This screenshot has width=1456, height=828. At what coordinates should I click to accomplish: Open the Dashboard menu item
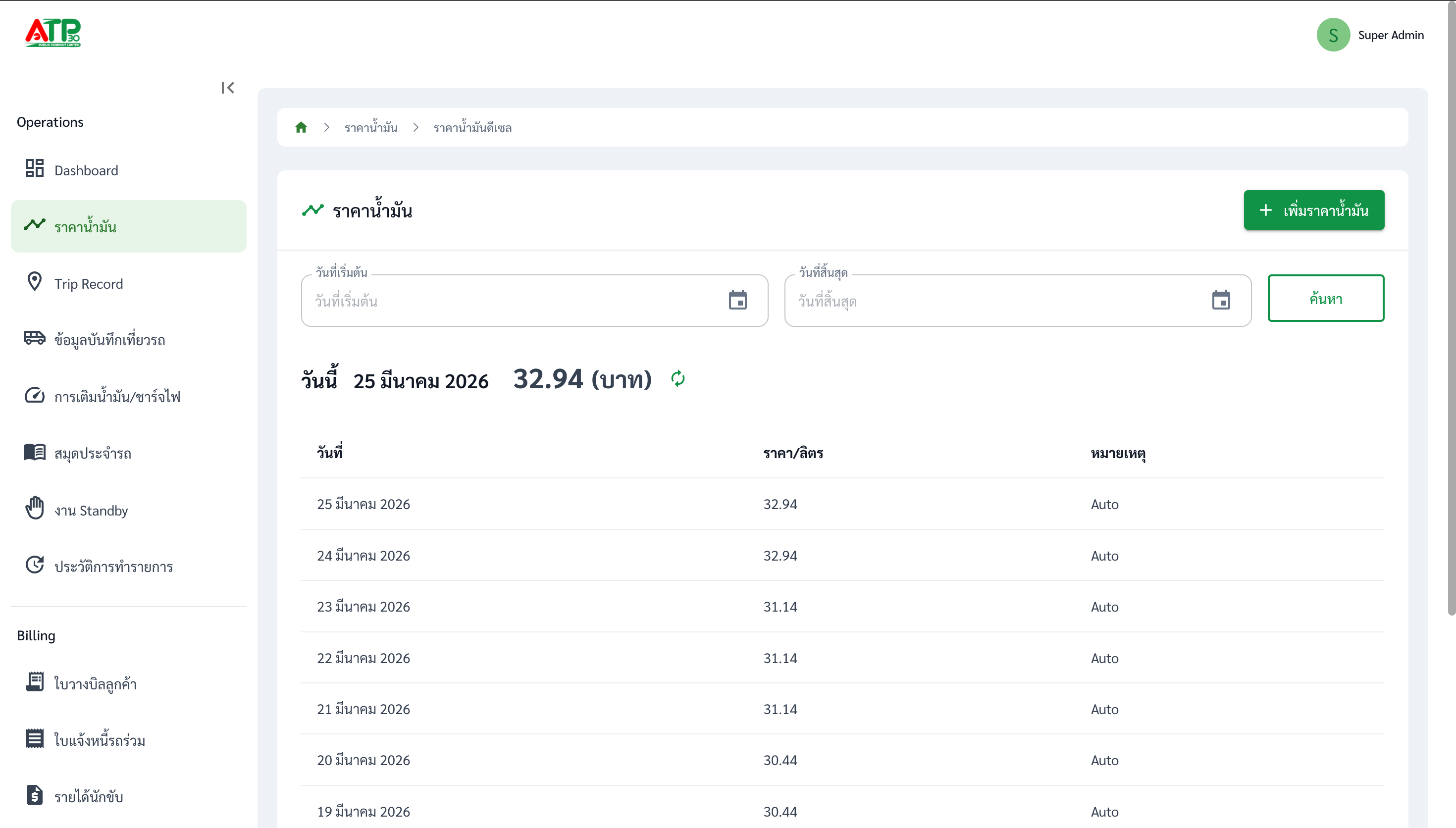[128, 169]
